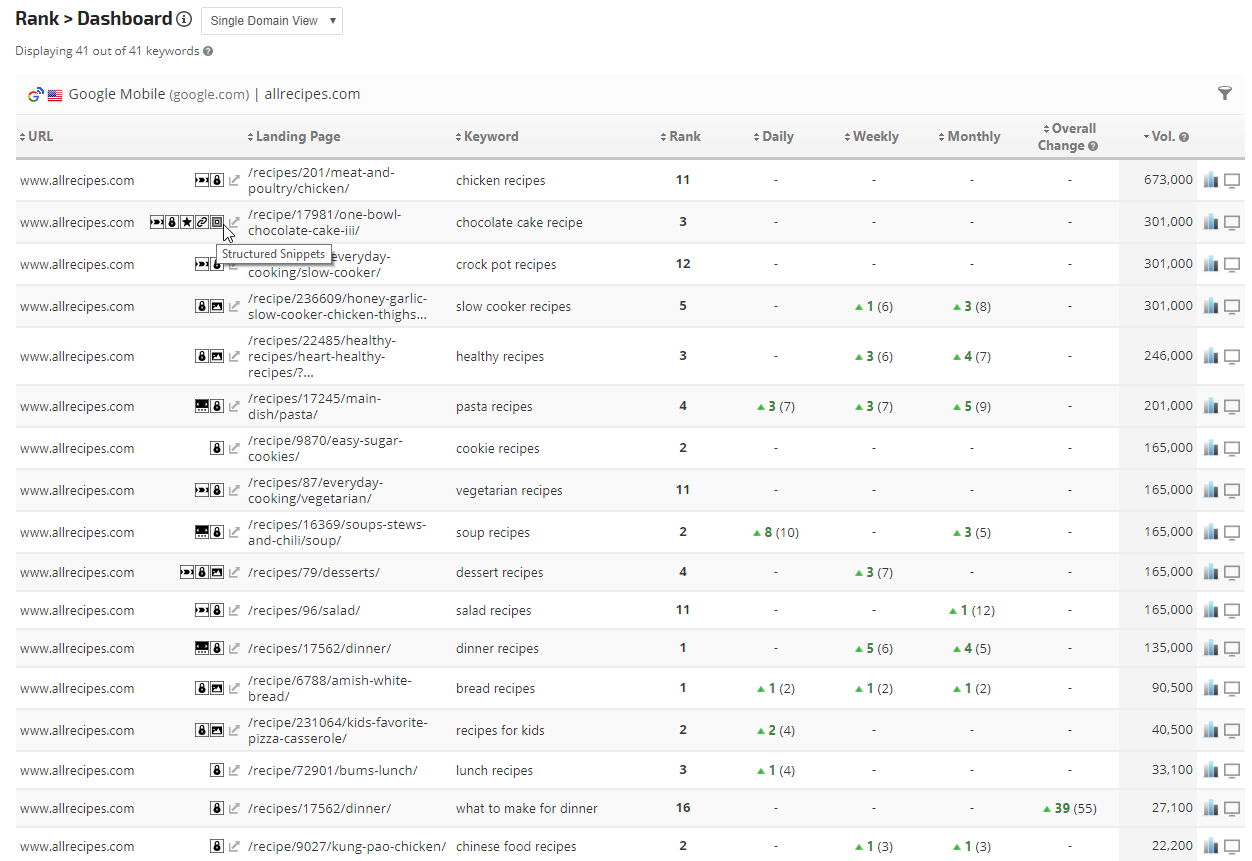
Task: Click image icon in slow cooker recipes row
Action: [217, 306]
